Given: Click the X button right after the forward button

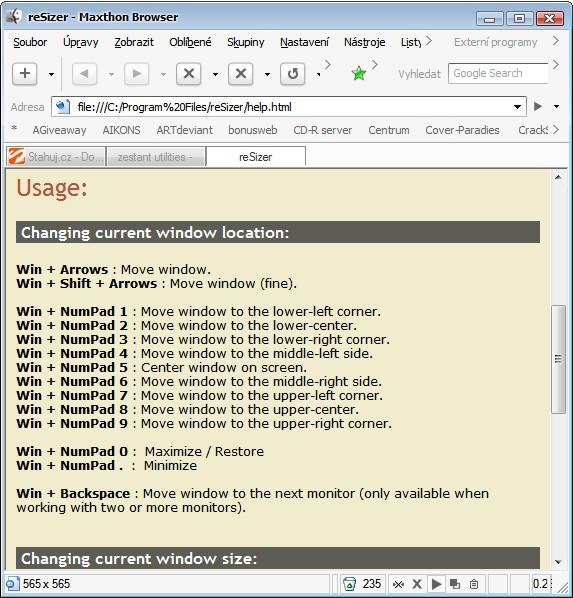Looking at the screenshot, I should click(189, 73).
